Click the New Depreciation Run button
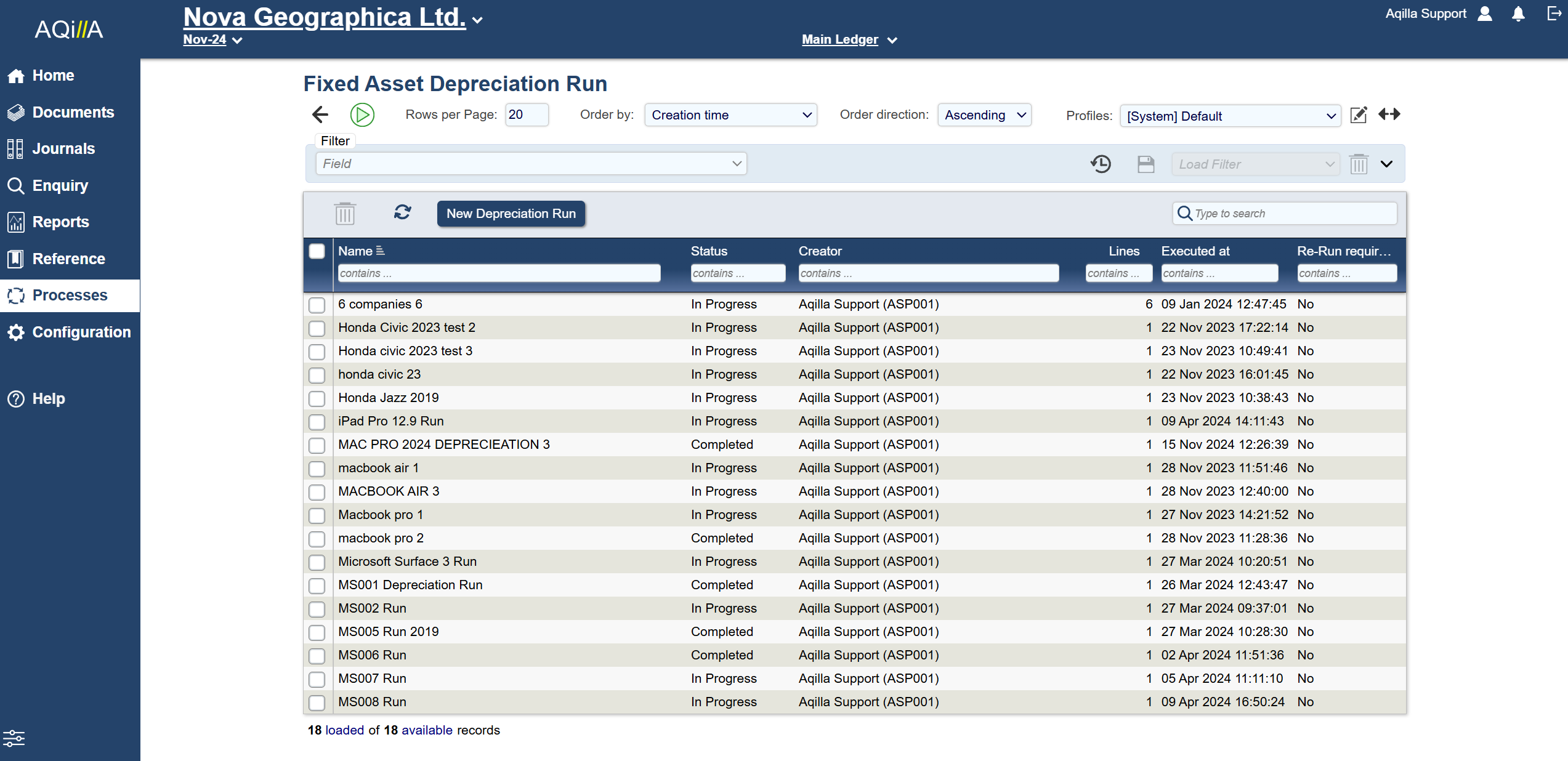The image size is (1568, 761). coord(511,214)
